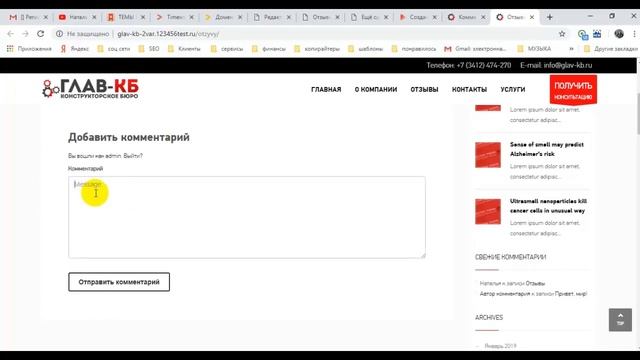Click the phone number +7 (3412) 474-270
The image size is (640, 360).
pos(484,65)
